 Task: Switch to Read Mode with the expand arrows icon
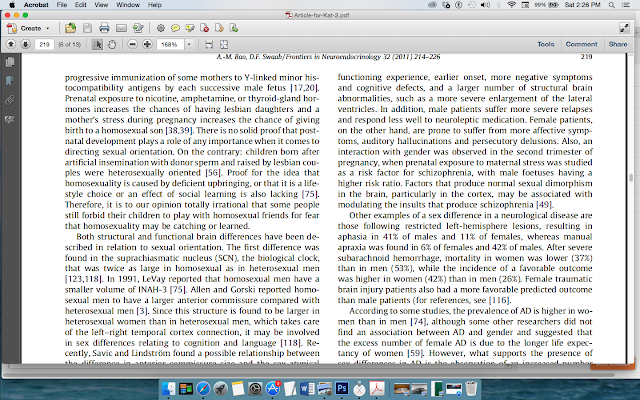(624, 28)
